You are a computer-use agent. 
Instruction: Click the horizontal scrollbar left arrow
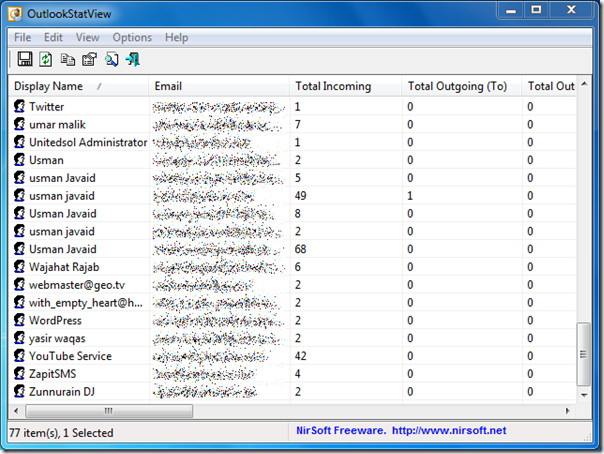(16, 411)
